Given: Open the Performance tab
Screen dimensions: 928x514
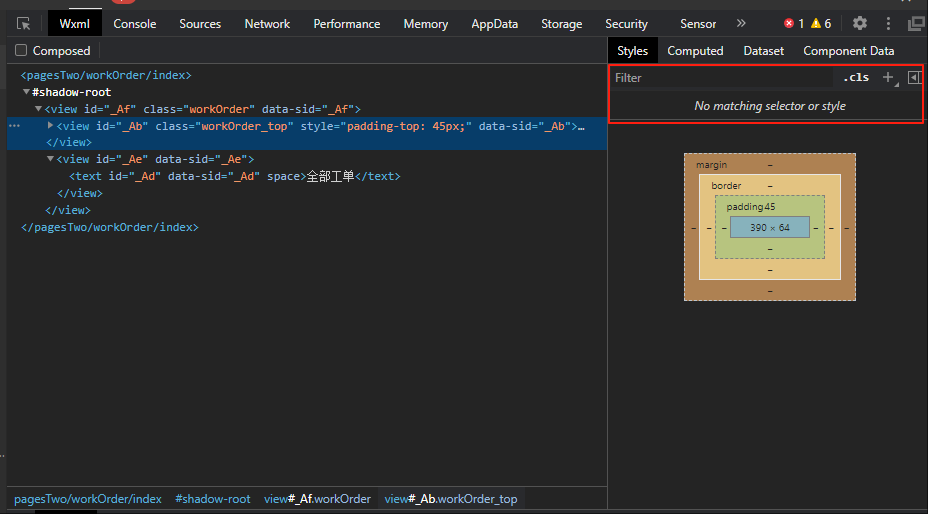Looking at the screenshot, I should [x=347, y=24].
